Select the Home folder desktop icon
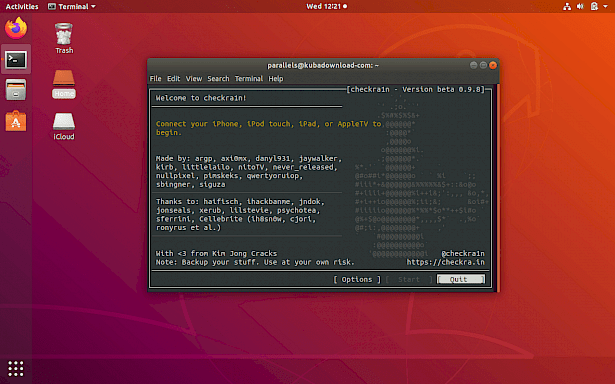615x384 pixels. point(64,84)
